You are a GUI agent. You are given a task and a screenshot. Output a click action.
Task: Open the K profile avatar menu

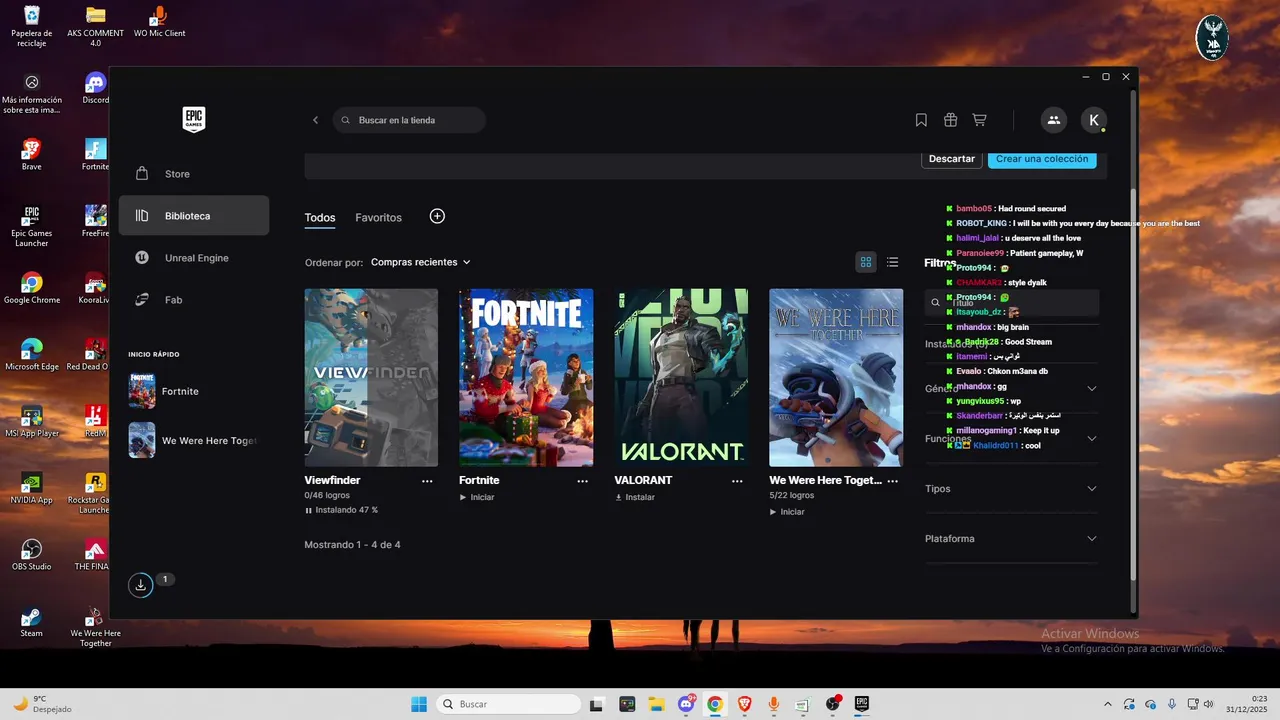(1094, 120)
